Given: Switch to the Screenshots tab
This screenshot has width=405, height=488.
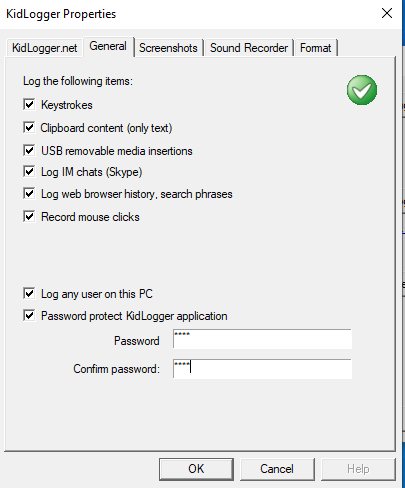Looking at the screenshot, I should [168, 48].
